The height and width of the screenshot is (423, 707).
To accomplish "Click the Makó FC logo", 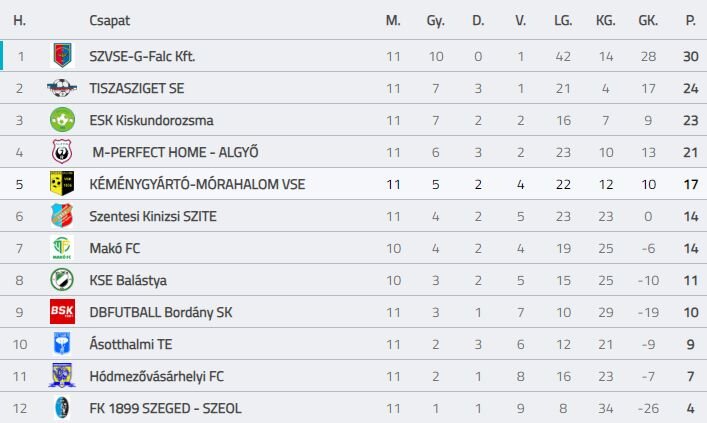I will pos(62,248).
